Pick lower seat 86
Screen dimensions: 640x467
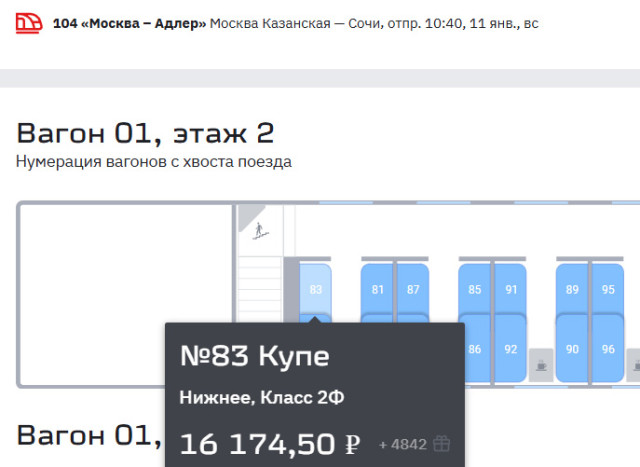pos(475,349)
